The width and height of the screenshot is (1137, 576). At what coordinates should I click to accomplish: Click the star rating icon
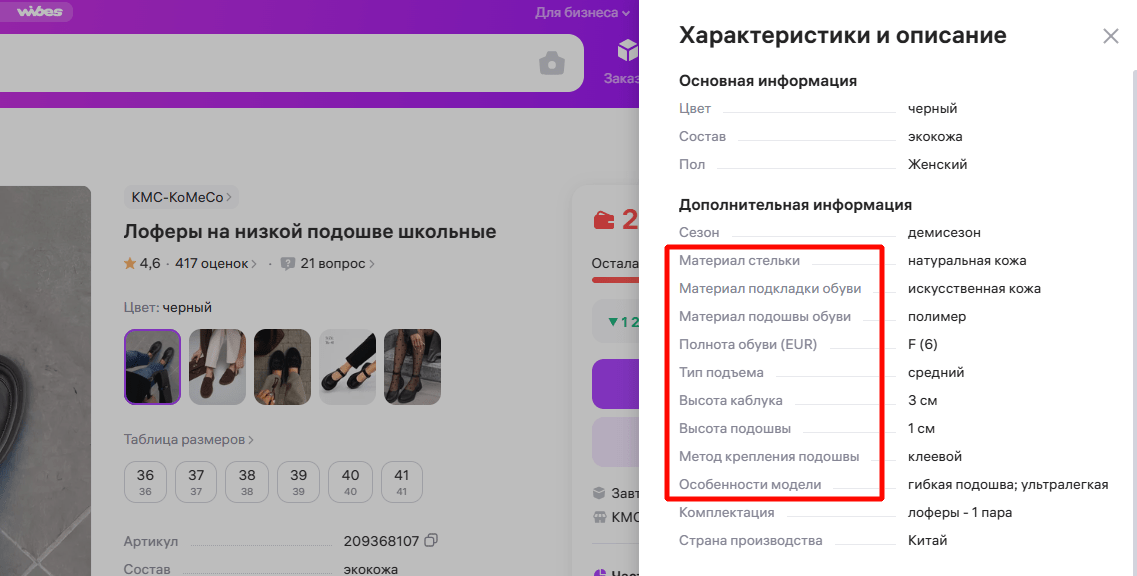[x=130, y=263]
